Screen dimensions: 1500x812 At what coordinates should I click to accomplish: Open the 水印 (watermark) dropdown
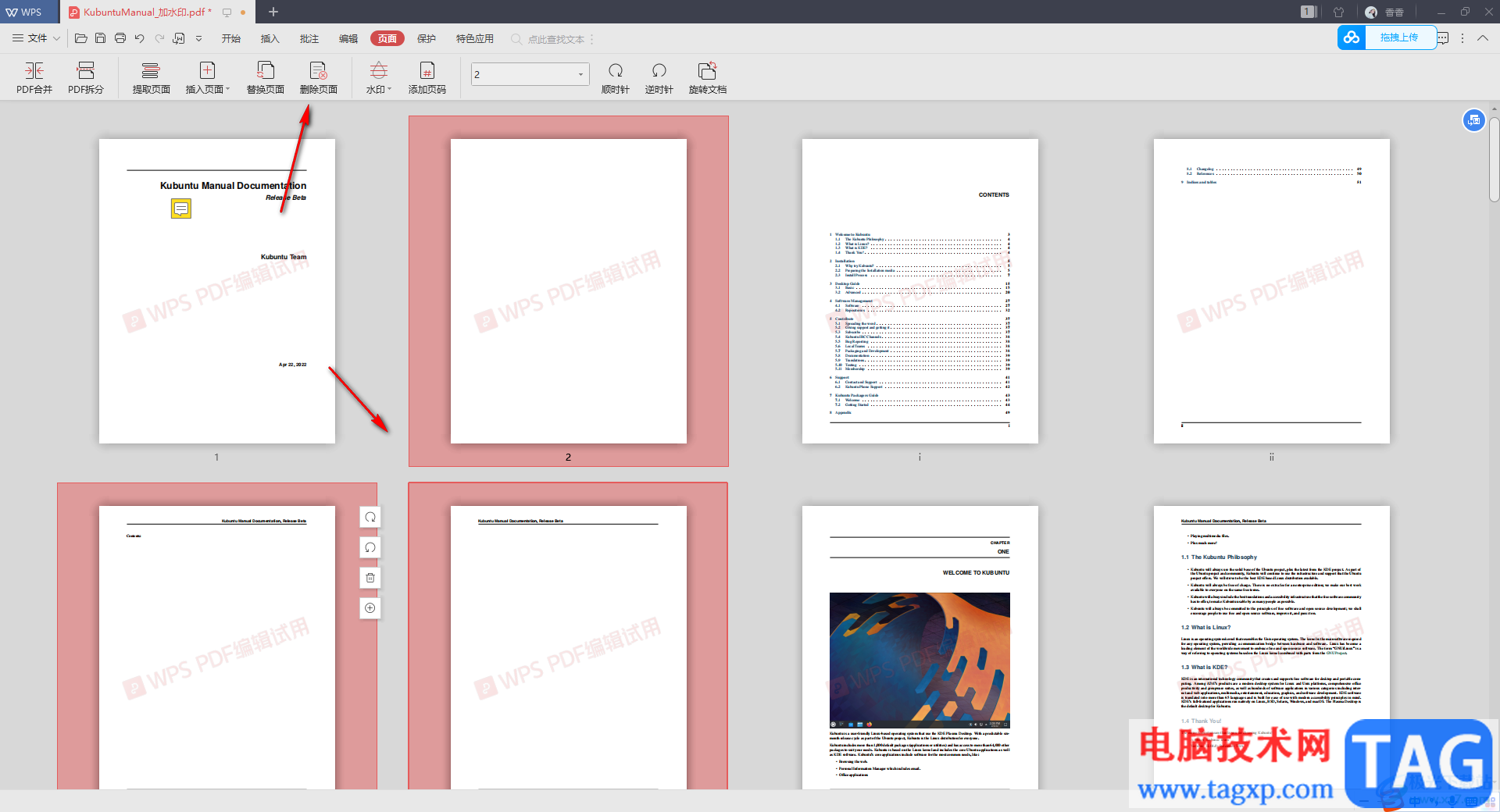379,78
